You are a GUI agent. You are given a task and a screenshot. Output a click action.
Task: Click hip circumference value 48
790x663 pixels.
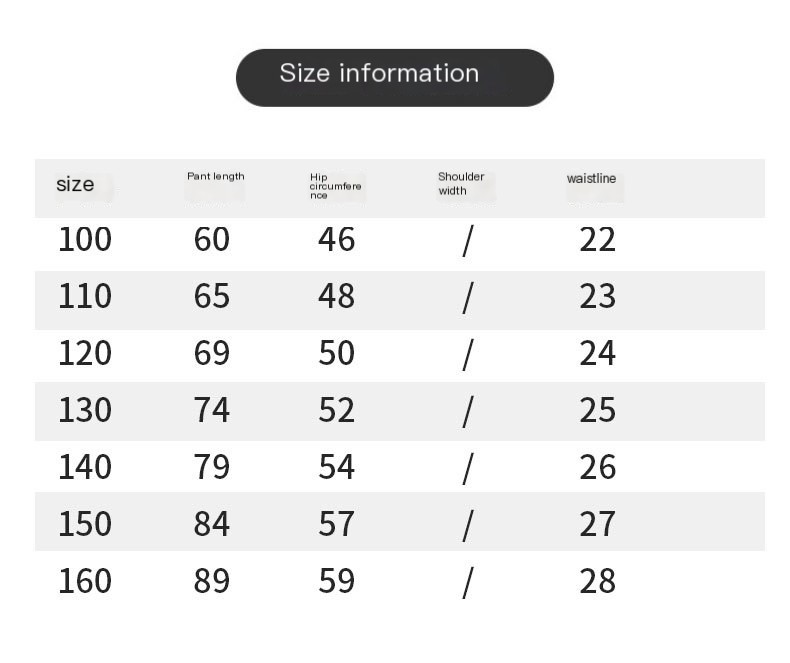pyautogui.click(x=336, y=296)
